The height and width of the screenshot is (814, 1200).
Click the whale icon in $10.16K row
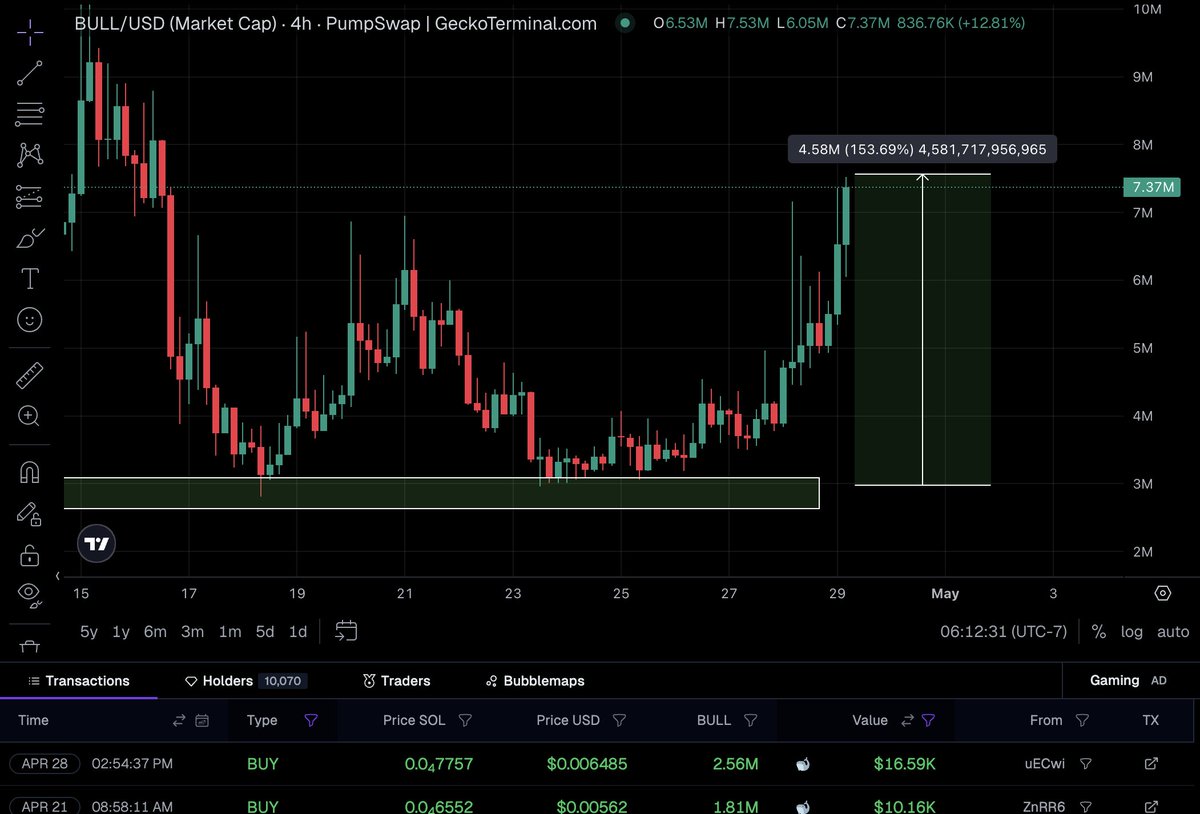[802, 807]
